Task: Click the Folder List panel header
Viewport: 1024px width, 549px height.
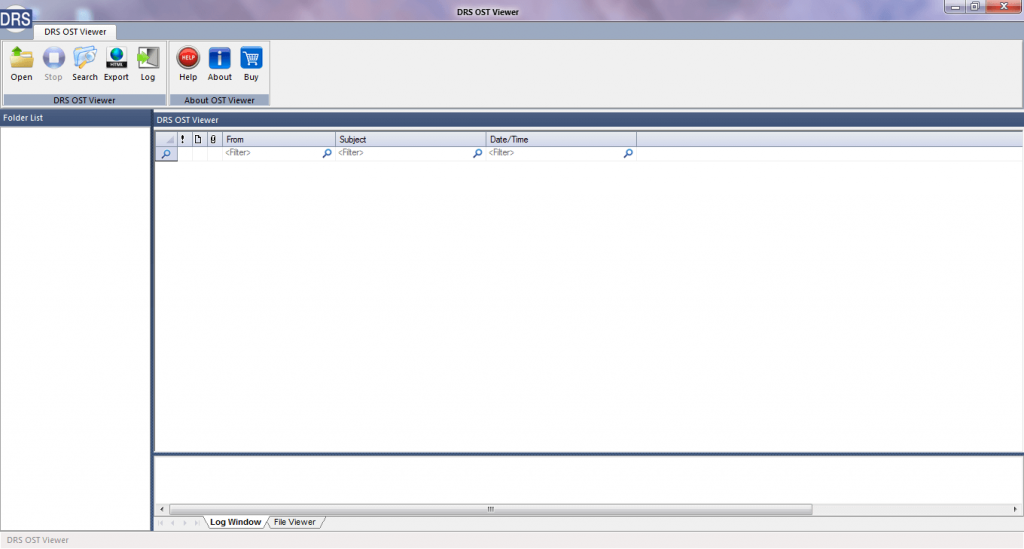Action: click(76, 118)
